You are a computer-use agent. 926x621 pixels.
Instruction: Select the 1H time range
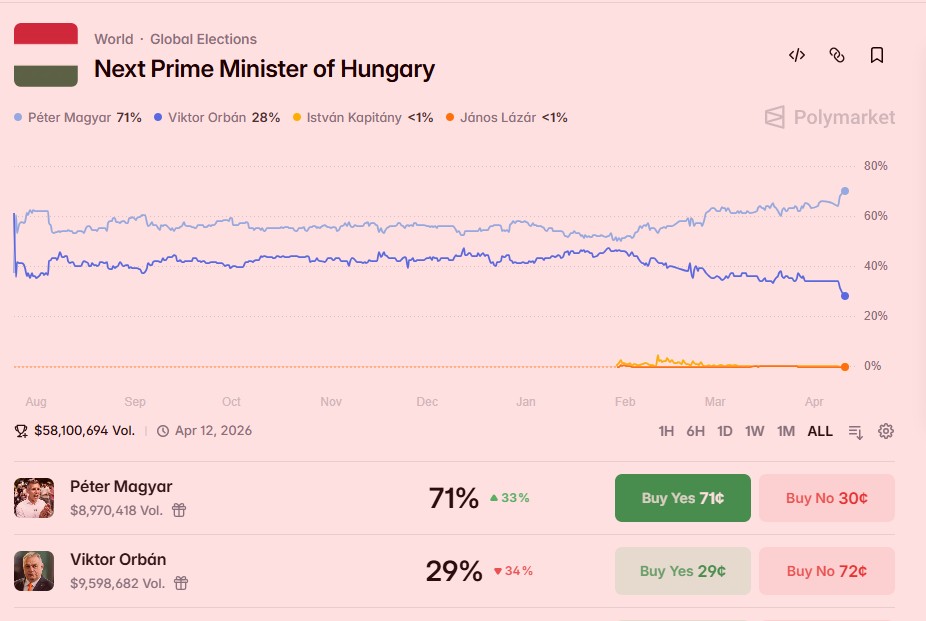(666, 431)
